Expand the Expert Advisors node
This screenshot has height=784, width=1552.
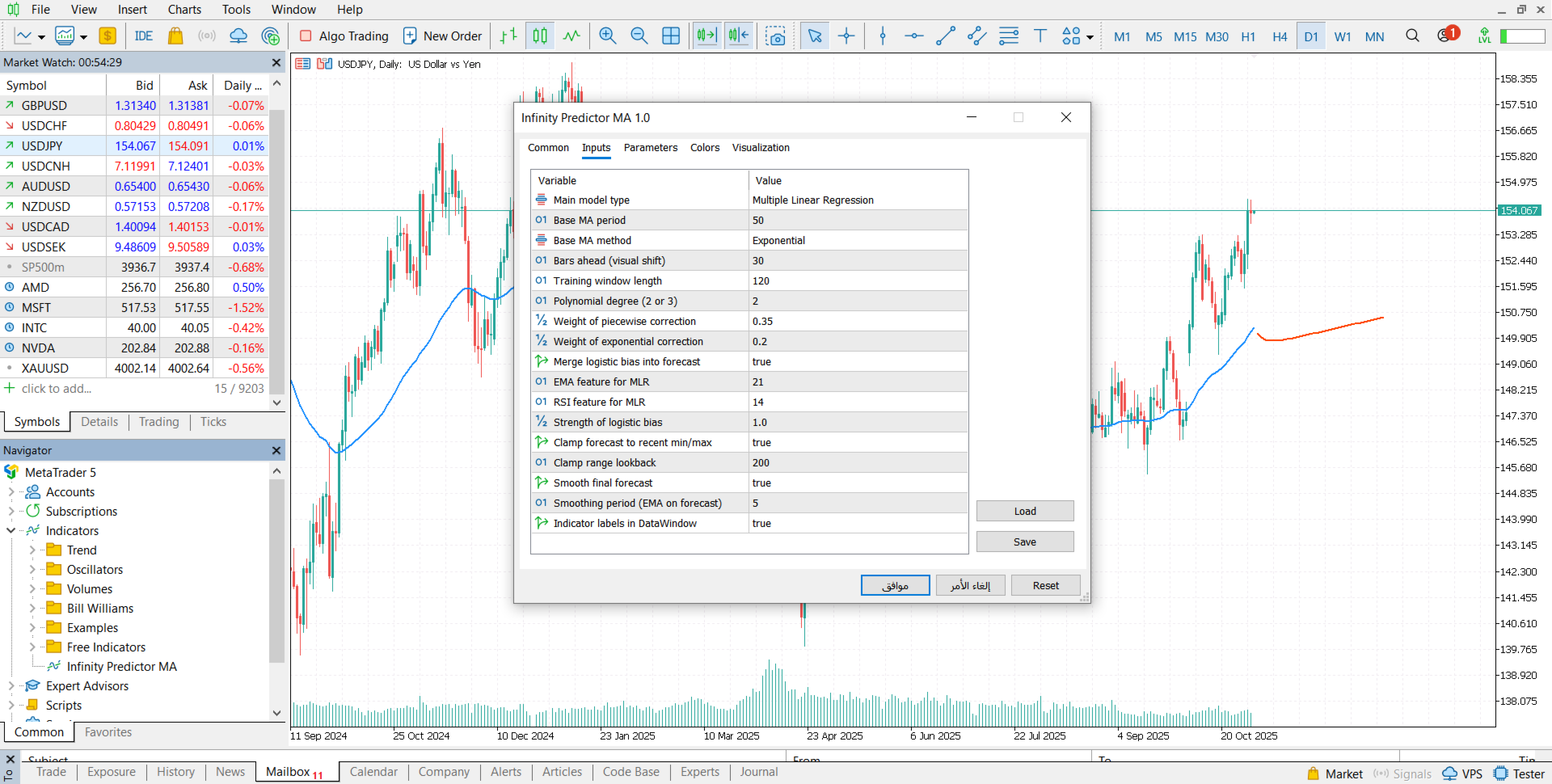[11, 685]
